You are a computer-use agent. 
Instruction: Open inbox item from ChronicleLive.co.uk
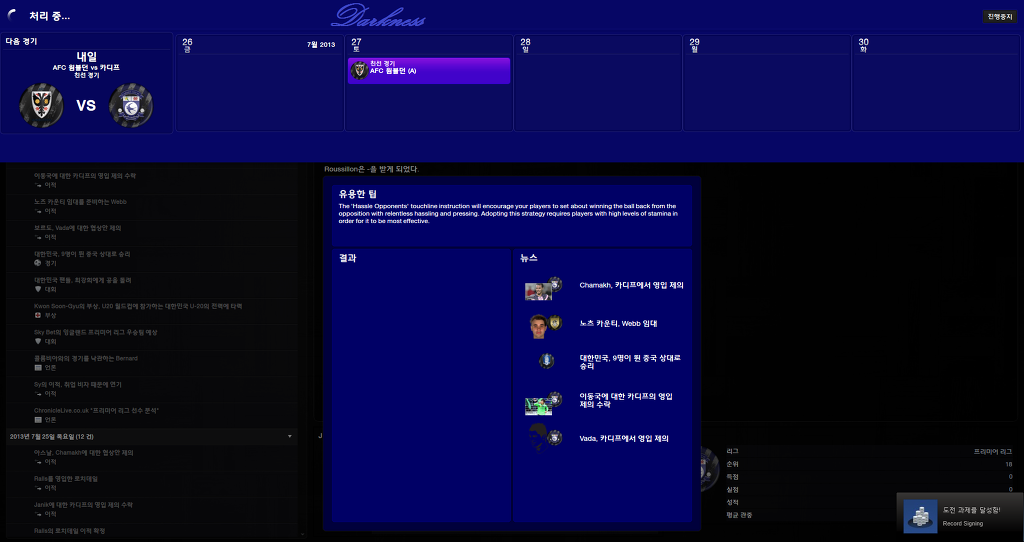click(152, 415)
